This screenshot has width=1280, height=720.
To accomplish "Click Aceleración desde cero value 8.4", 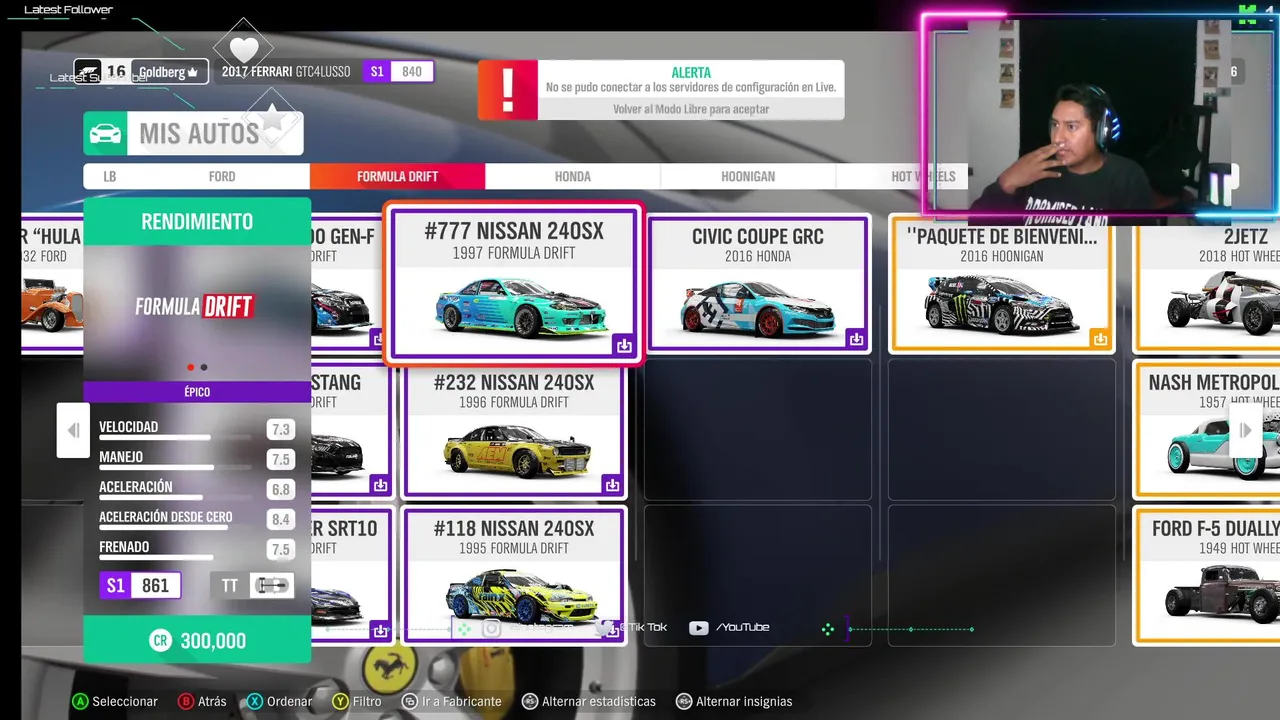I will (x=281, y=520).
